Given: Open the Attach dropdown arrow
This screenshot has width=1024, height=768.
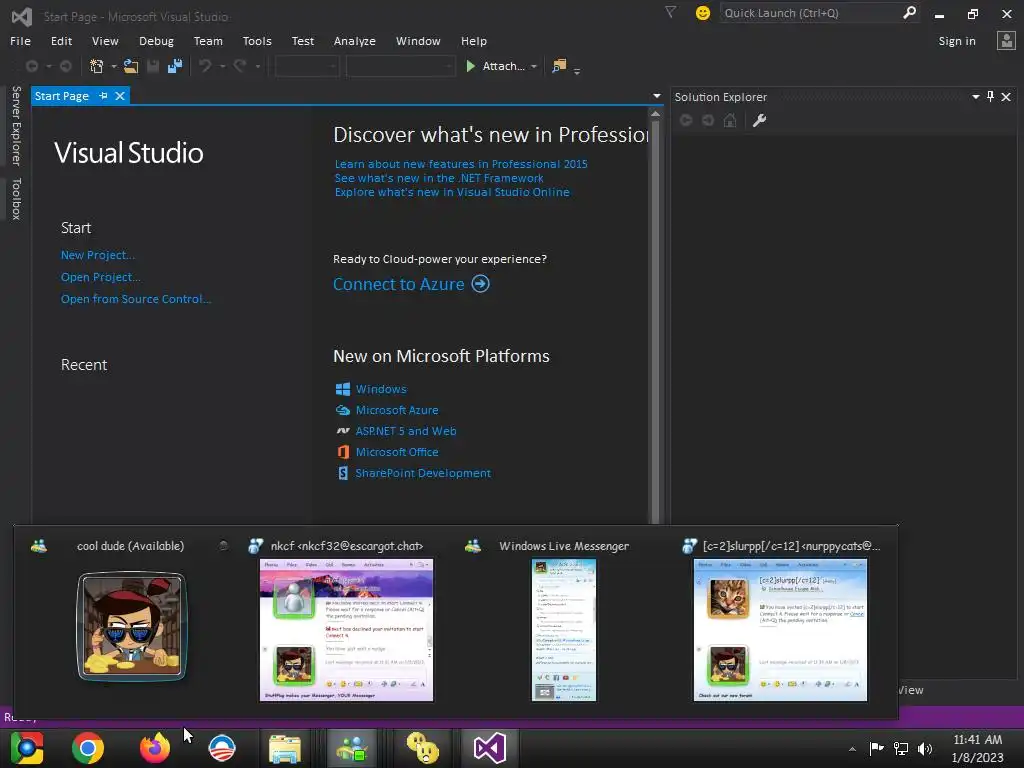Looking at the screenshot, I should click(x=534, y=67).
